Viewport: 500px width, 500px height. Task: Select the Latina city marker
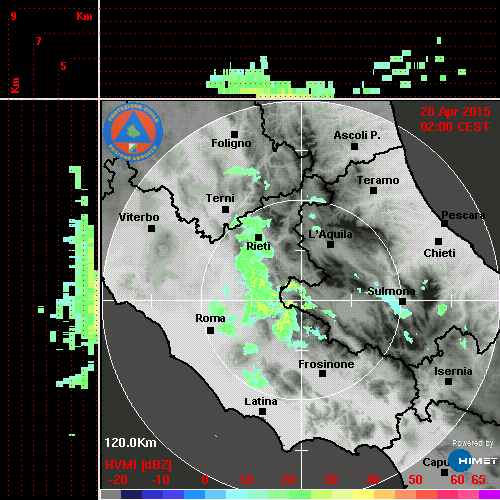click(262, 412)
